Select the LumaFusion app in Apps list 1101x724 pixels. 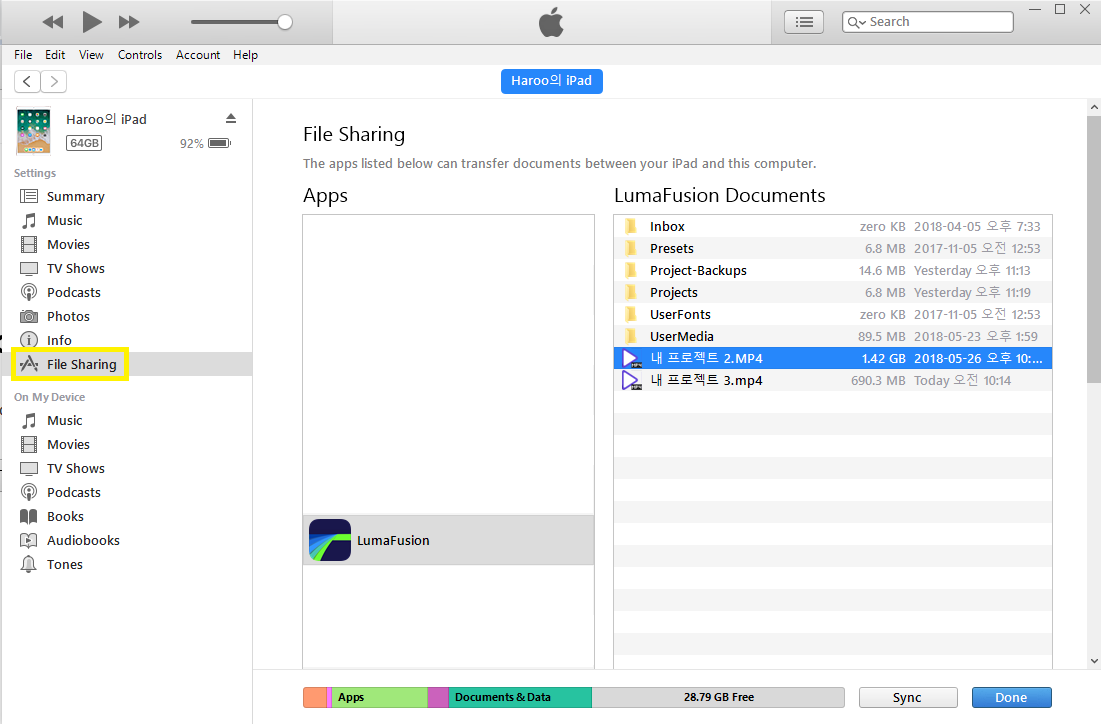(449, 540)
